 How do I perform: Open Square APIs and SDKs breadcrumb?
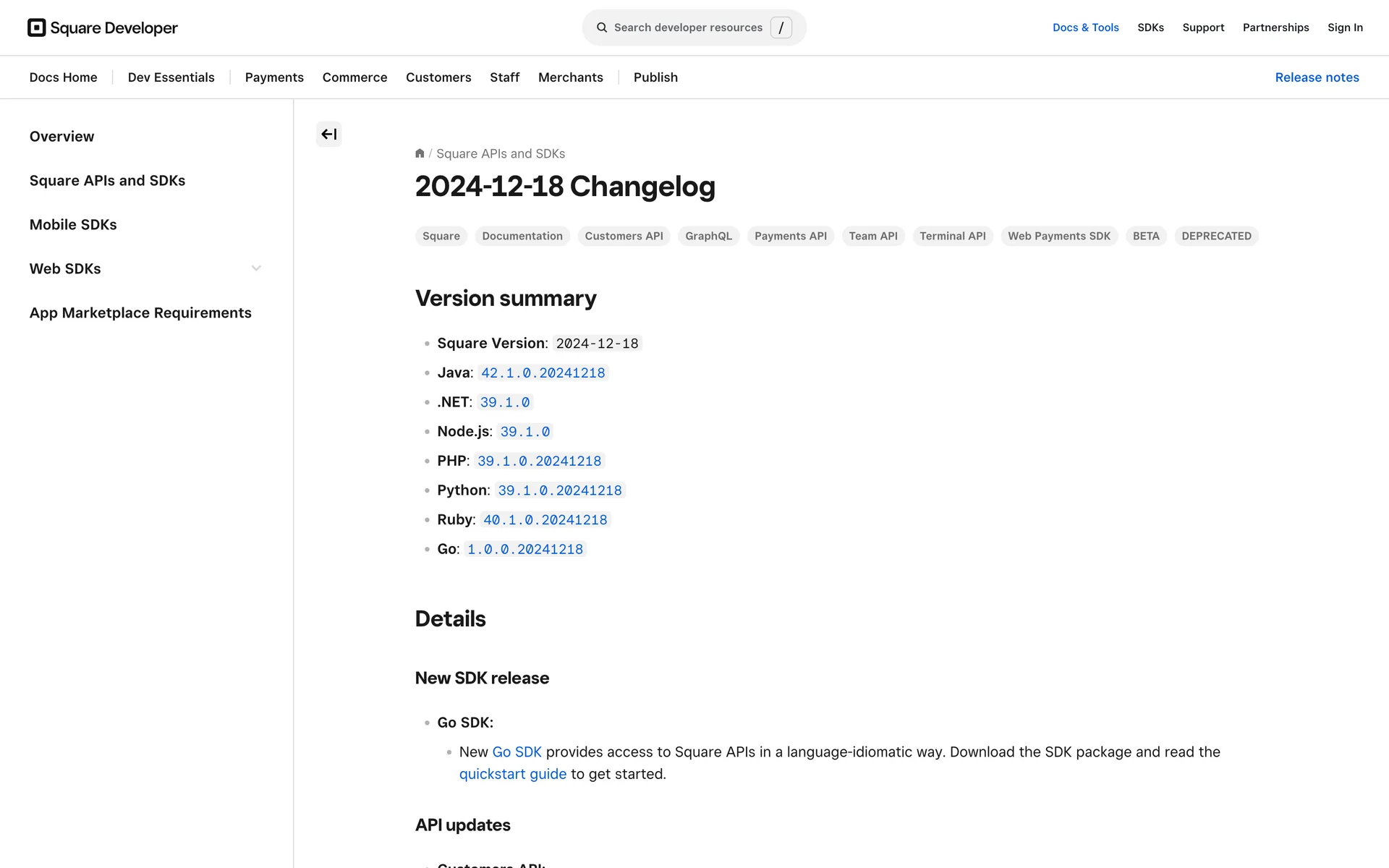(501, 154)
